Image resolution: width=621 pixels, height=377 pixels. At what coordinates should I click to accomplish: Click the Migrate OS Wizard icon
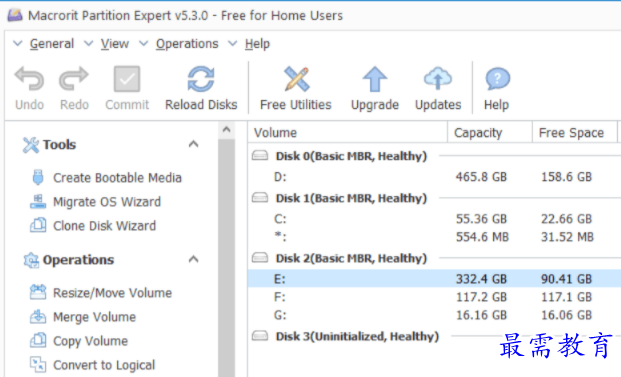click(38, 202)
